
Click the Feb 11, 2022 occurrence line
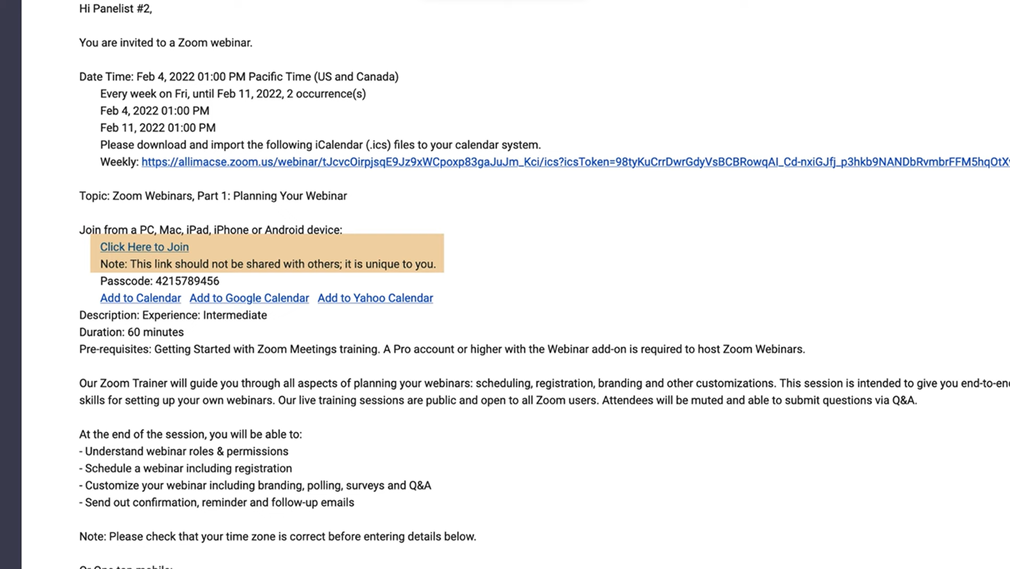click(x=158, y=128)
